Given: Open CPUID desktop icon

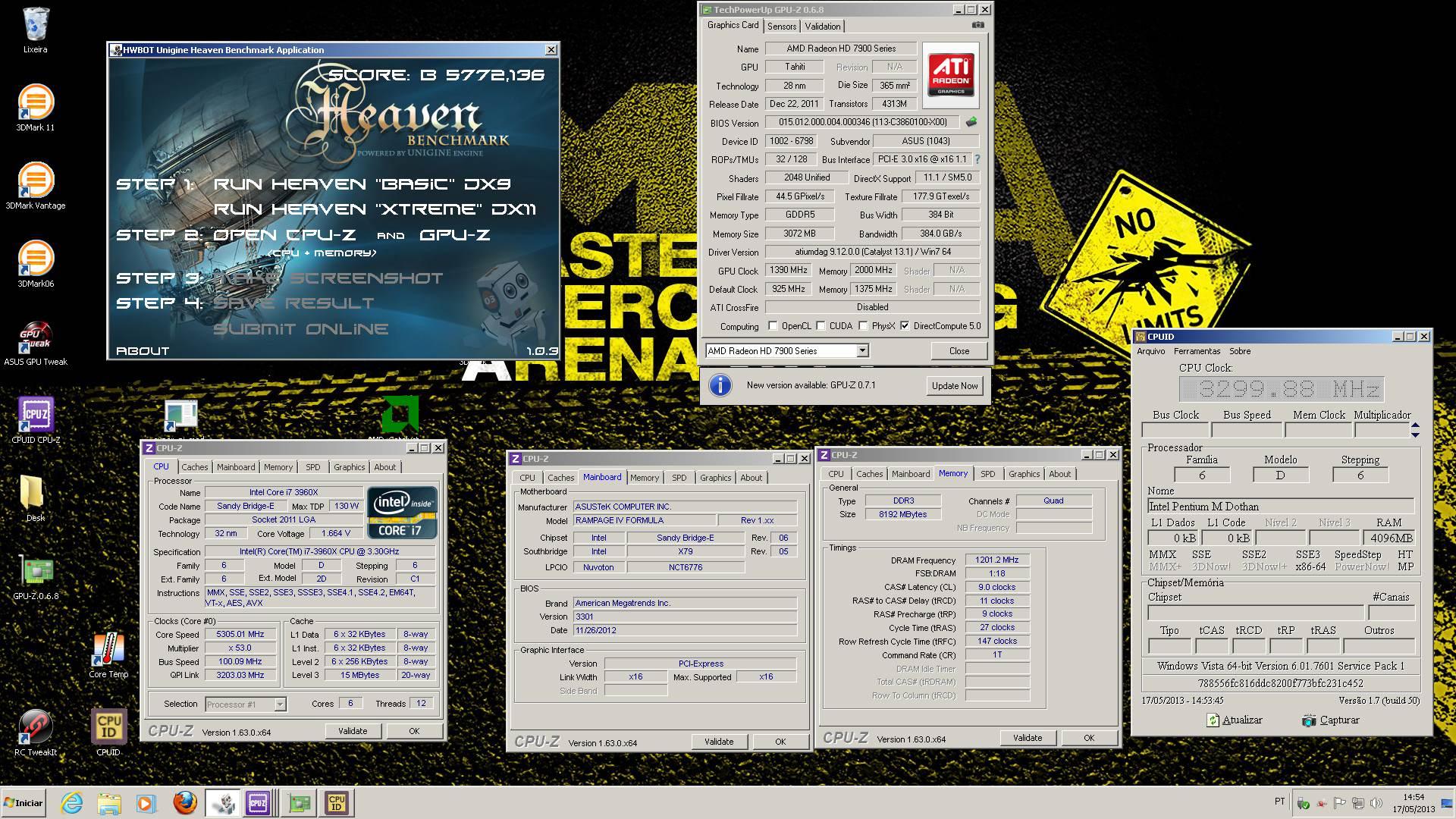Looking at the screenshot, I should [108, 733].
